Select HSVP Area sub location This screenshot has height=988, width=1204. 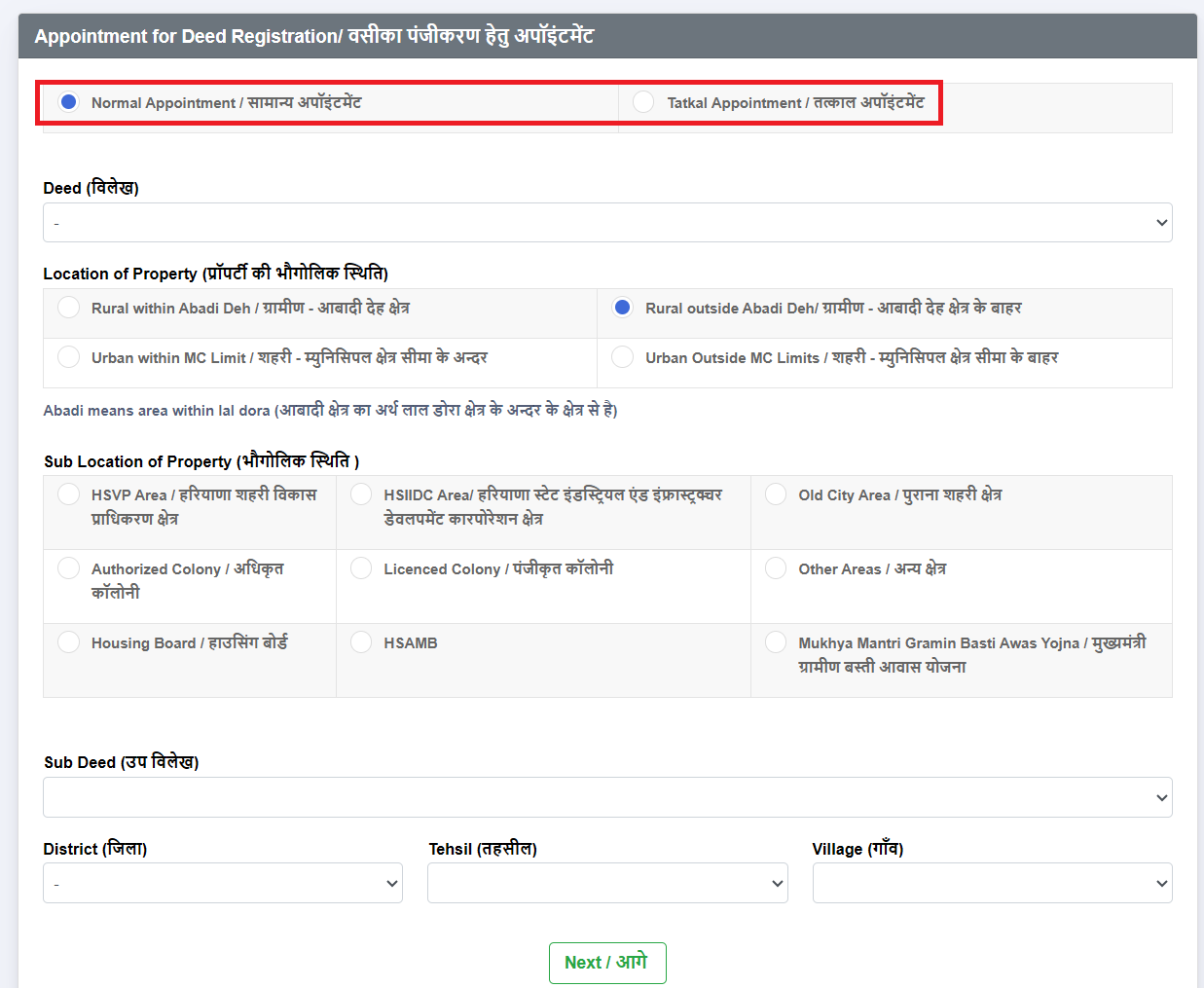[69, 494]
